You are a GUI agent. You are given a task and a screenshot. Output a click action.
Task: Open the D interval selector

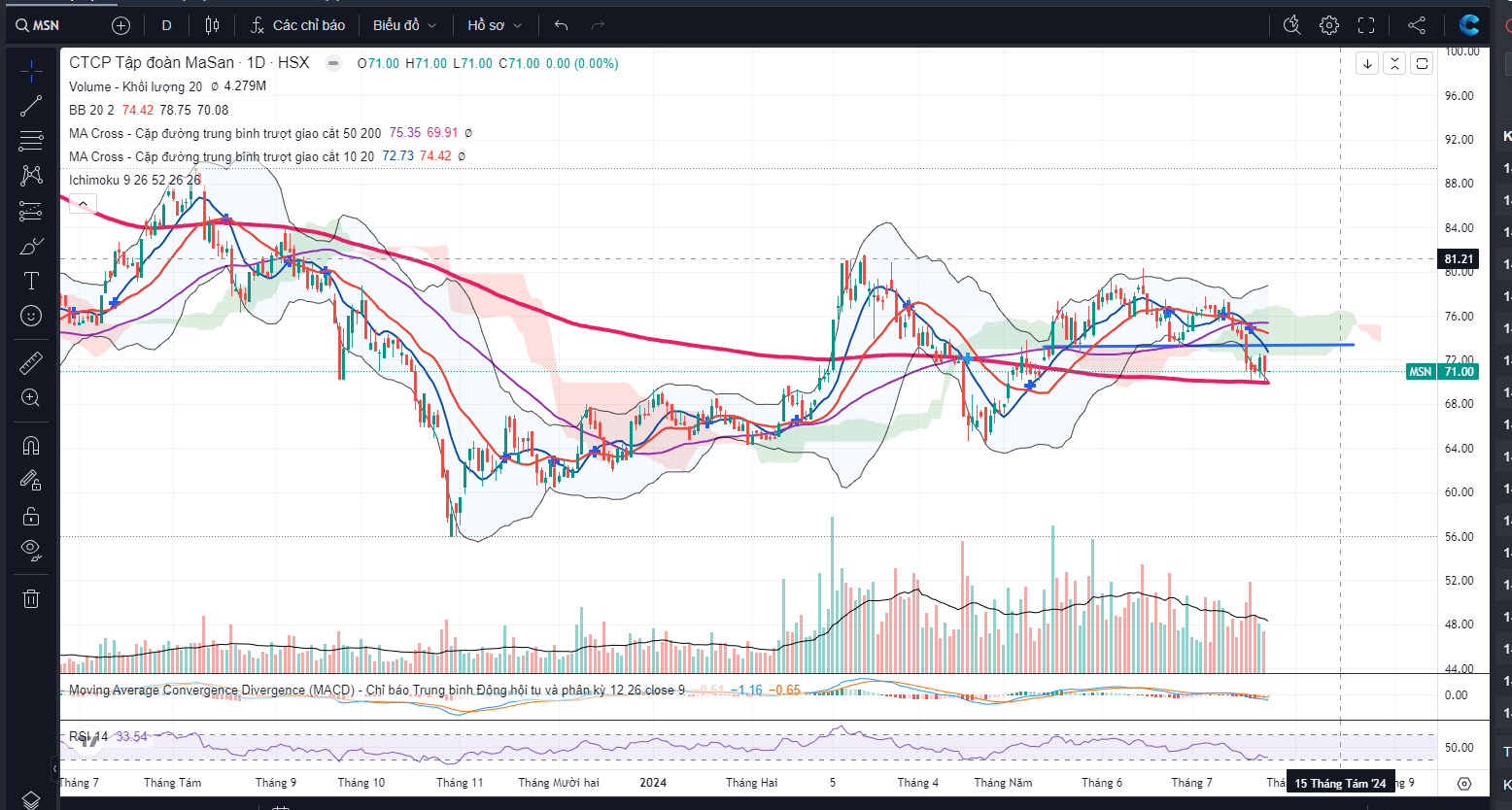[x=166, y=25]
